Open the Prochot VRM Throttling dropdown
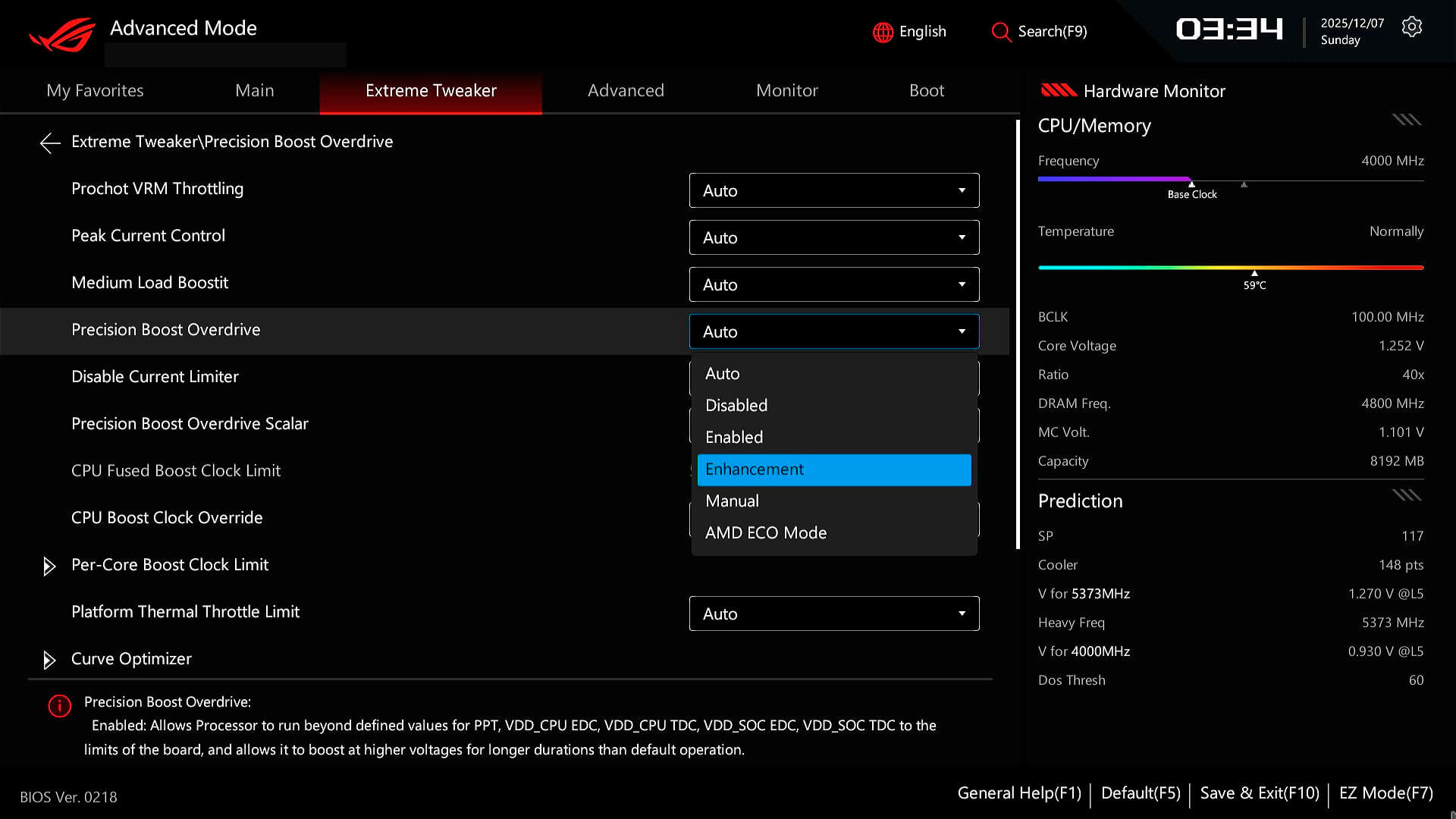The width and height of the screenshot is (1456, 819). [833, 190]
